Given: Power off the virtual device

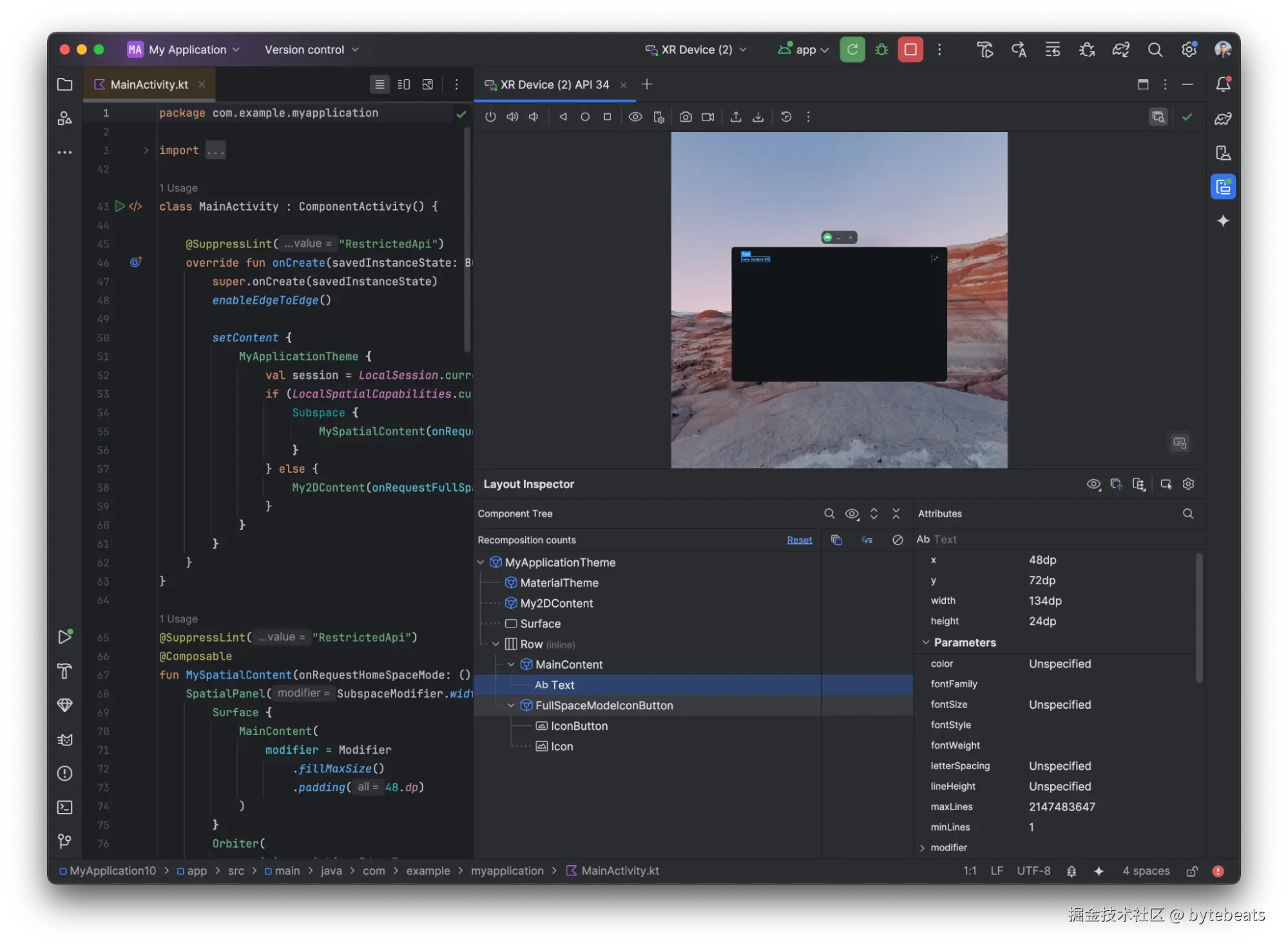Looking at the screenshot, I should pyautogui.click(x=490, y=117).
